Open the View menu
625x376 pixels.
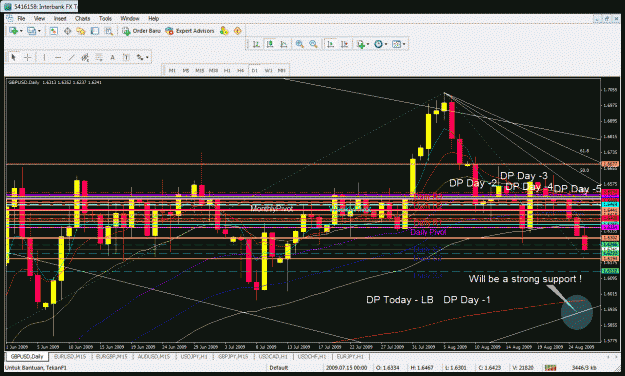pos(39,18)
